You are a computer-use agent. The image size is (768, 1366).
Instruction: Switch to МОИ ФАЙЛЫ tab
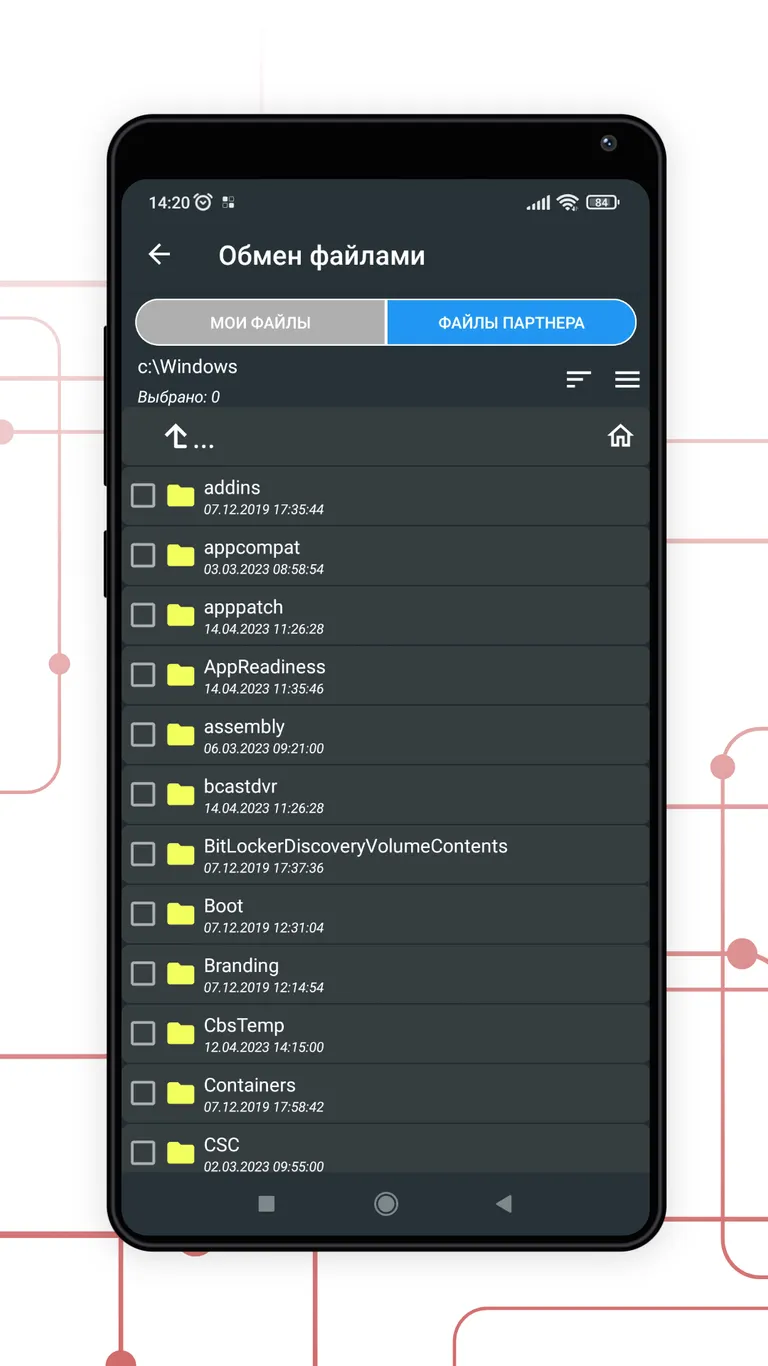[x=260, y=323]
